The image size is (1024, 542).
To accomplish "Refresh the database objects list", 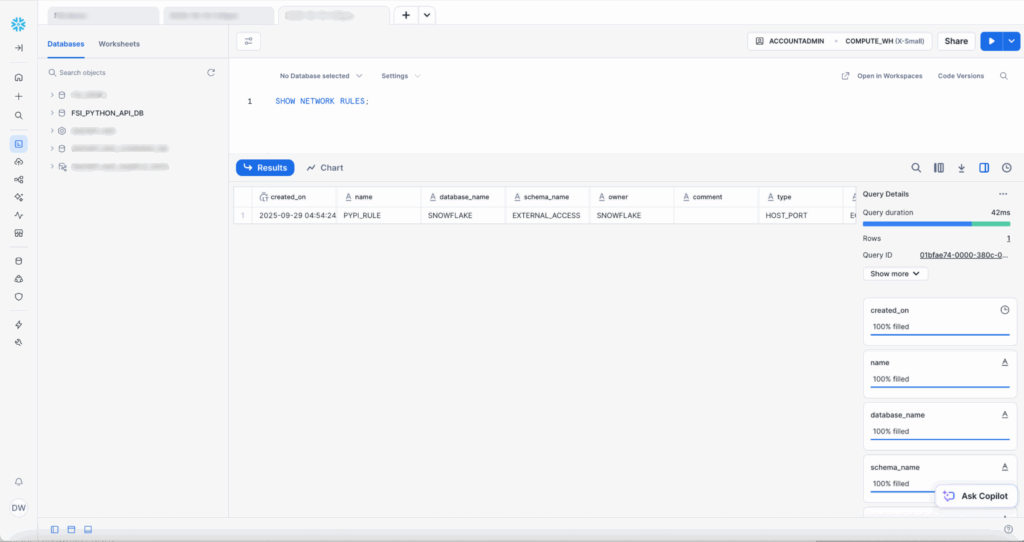I will [x=211, y=73].
